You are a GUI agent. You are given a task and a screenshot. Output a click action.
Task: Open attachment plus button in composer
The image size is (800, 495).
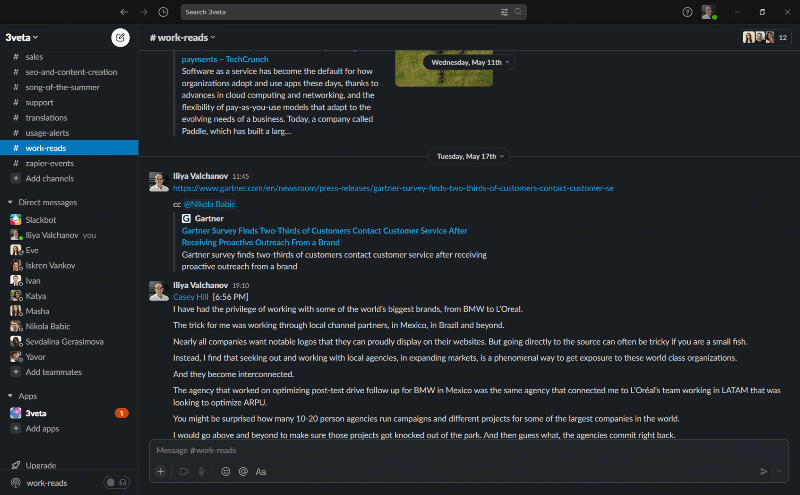161,472
